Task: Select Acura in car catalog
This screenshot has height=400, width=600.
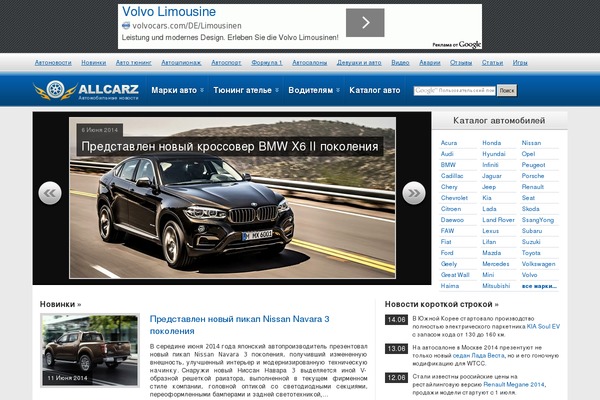Action: click(449, 143)
